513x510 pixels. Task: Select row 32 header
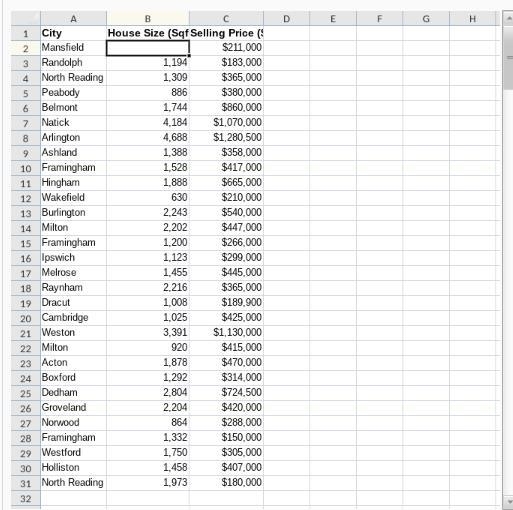coord(26,499)
